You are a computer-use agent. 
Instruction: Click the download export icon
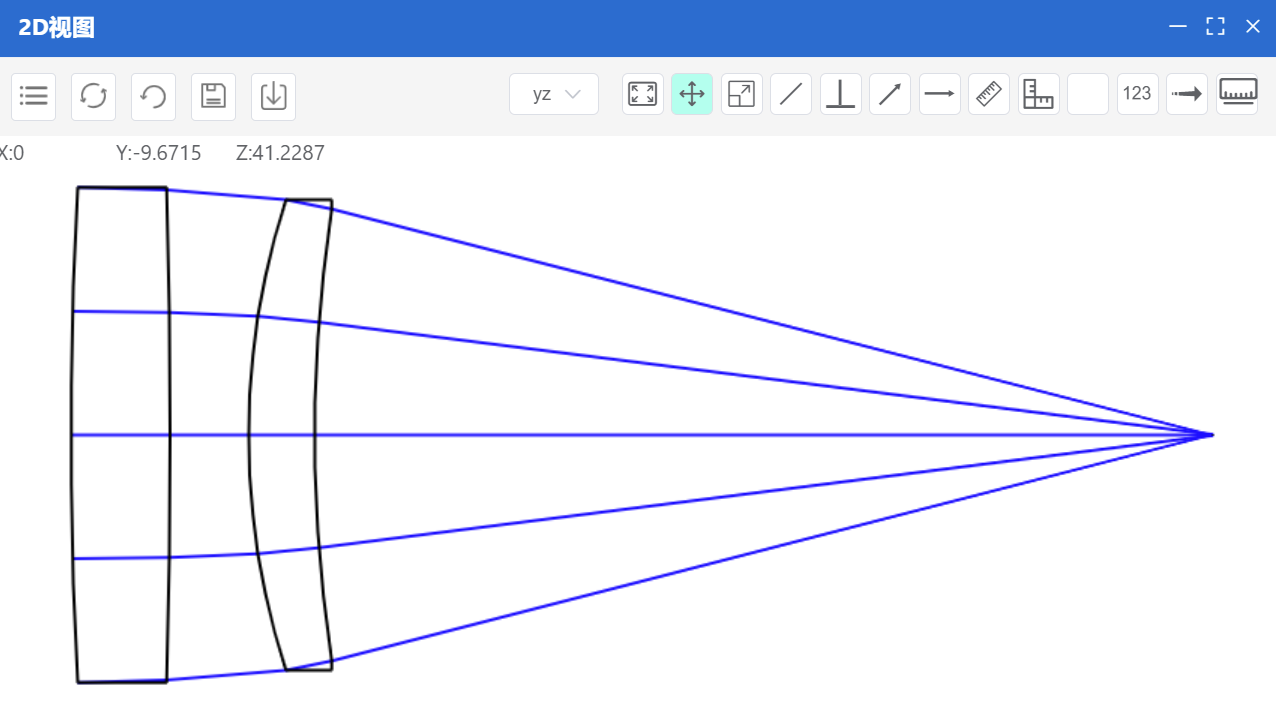point(273,96)
